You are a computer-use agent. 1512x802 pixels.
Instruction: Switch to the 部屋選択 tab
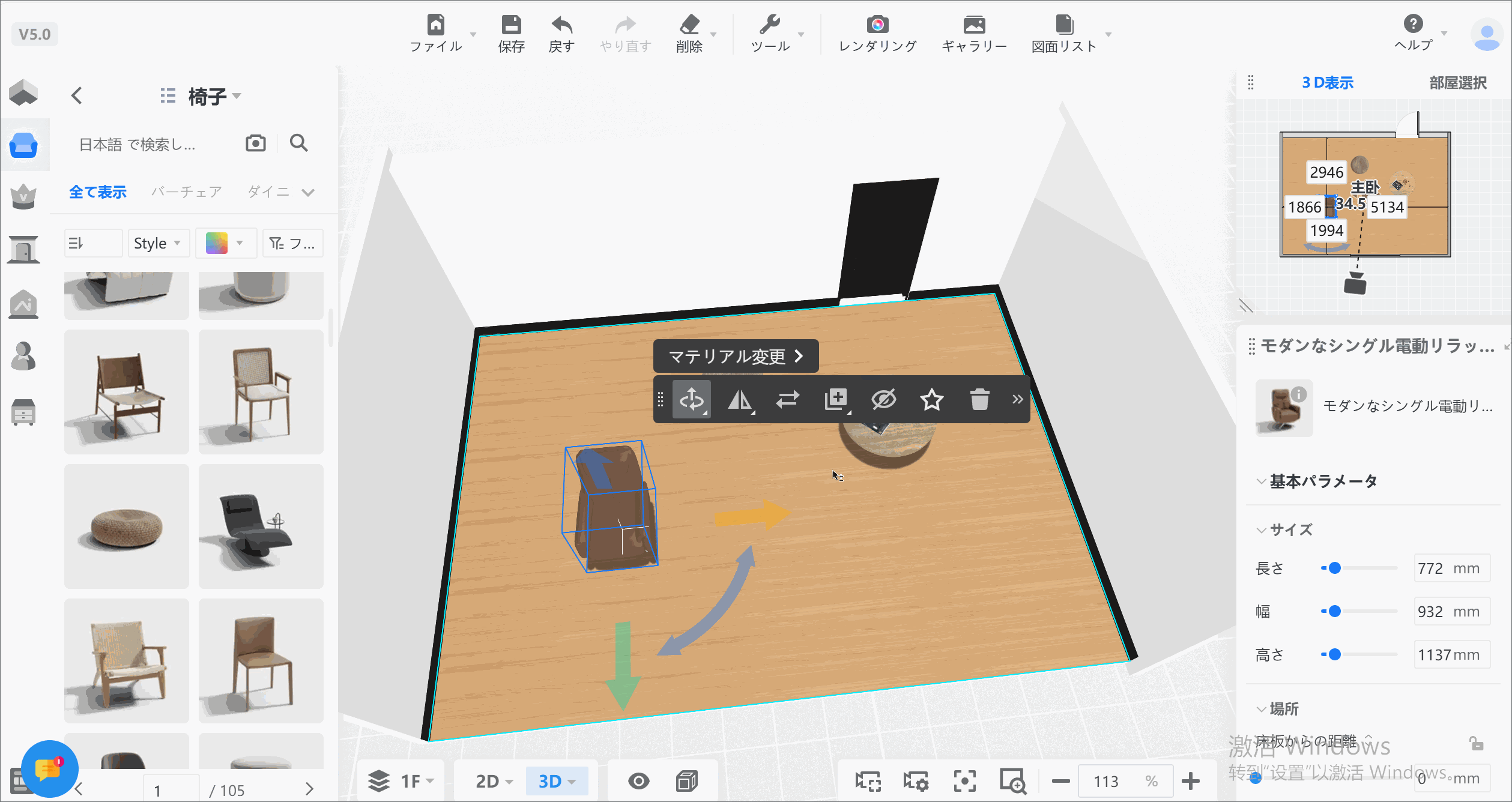coord(1457,83)
